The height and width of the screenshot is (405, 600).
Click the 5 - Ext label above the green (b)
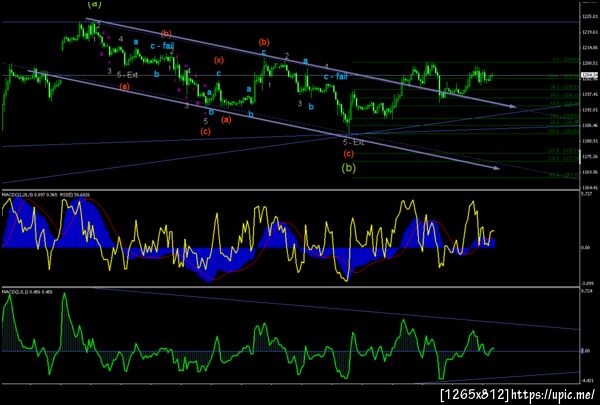[x=353, y=142]
